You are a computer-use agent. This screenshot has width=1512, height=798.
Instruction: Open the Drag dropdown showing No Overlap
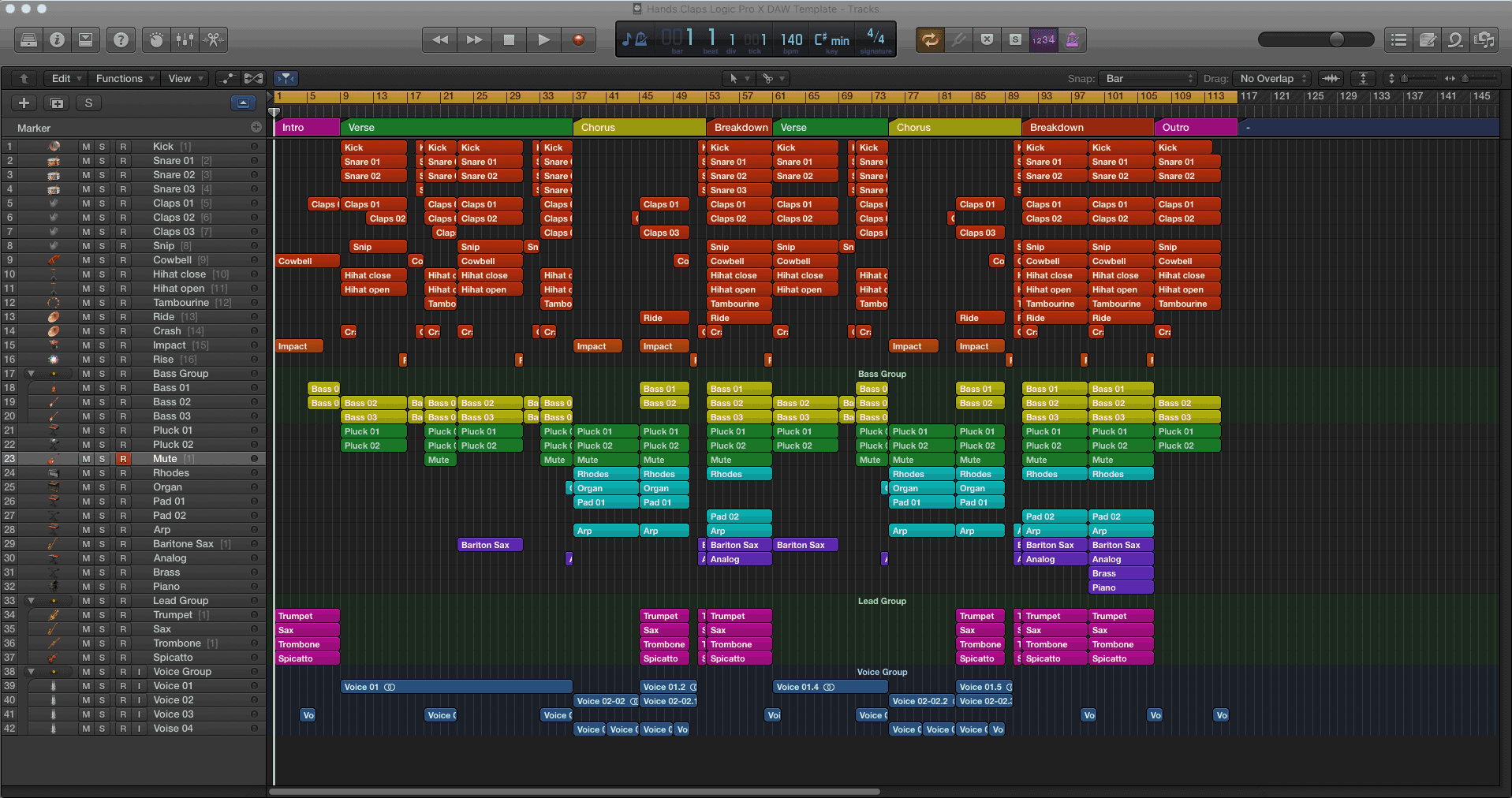[1271, 78]
